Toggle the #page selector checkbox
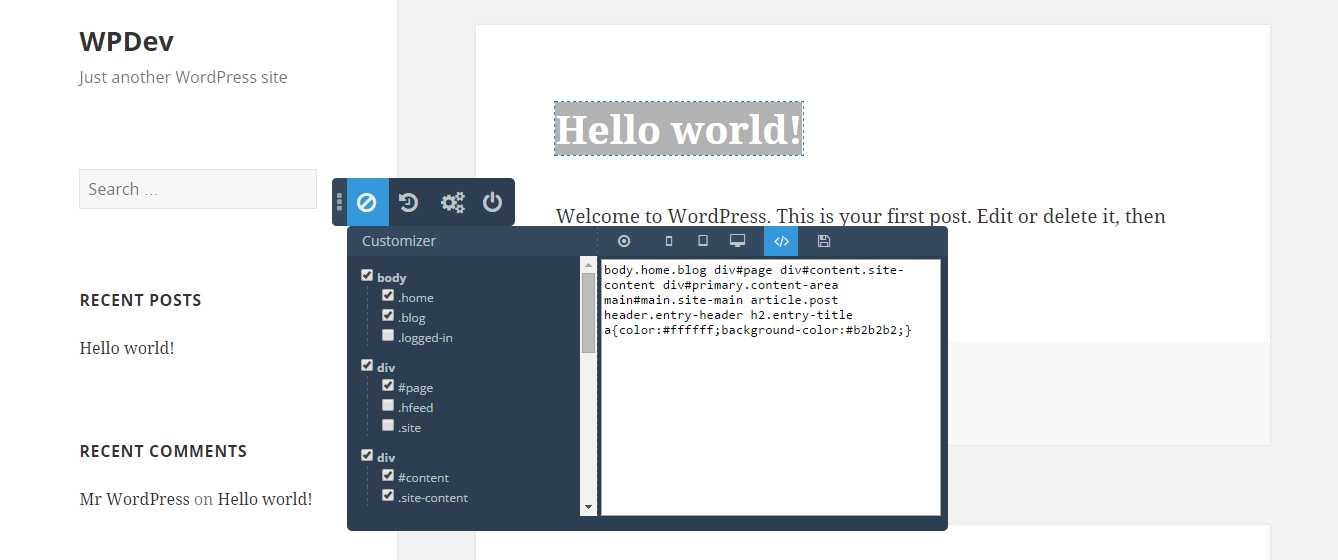 [388, 386]
